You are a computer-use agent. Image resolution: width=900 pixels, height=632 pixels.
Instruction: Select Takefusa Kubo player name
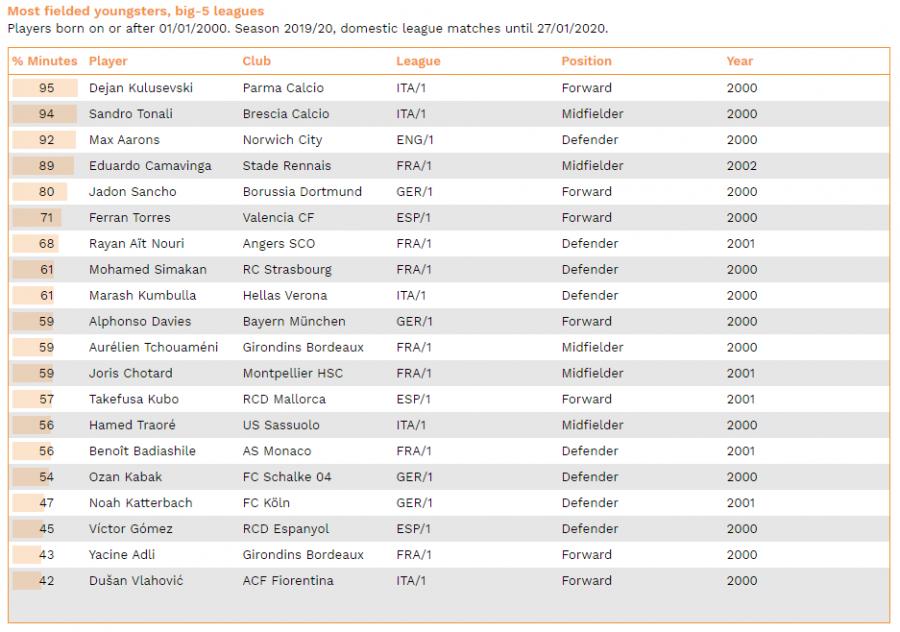click(134, 399)
